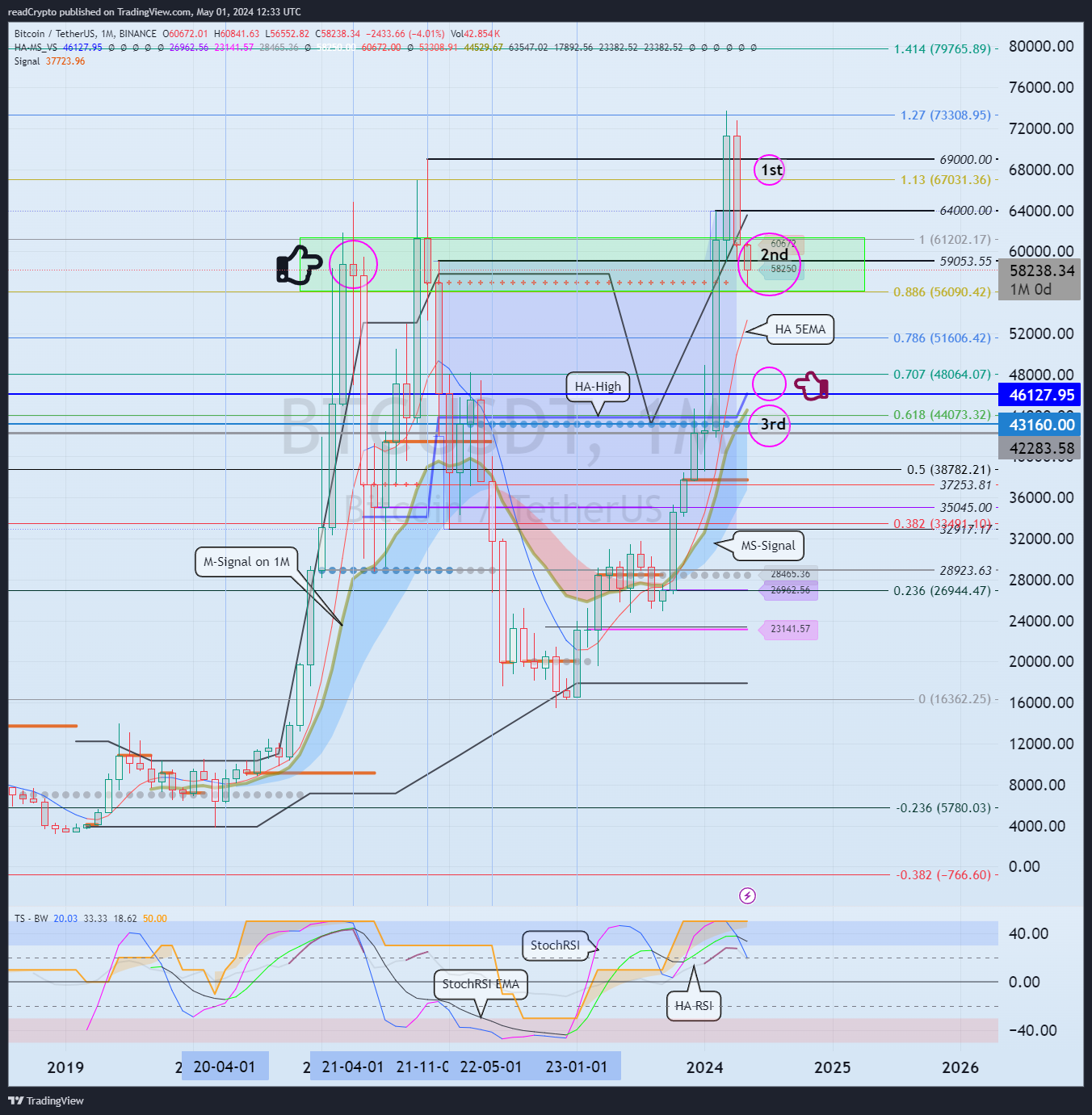The image size is (1092, 1115).
Task: Click the Fibonacci label '-0.236 (5780.03)'
Action: [x=943, y=808]
